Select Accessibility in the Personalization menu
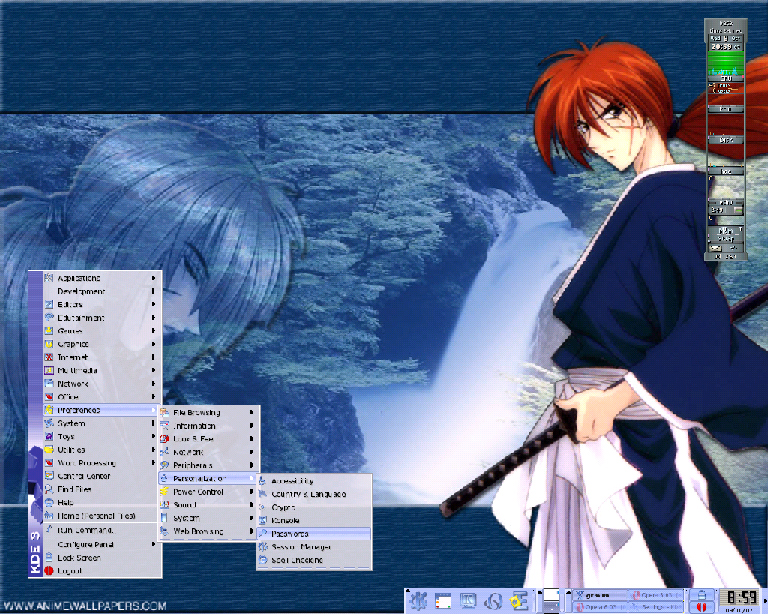The width and height of the screenshot is (768, 614). point(314,481)
